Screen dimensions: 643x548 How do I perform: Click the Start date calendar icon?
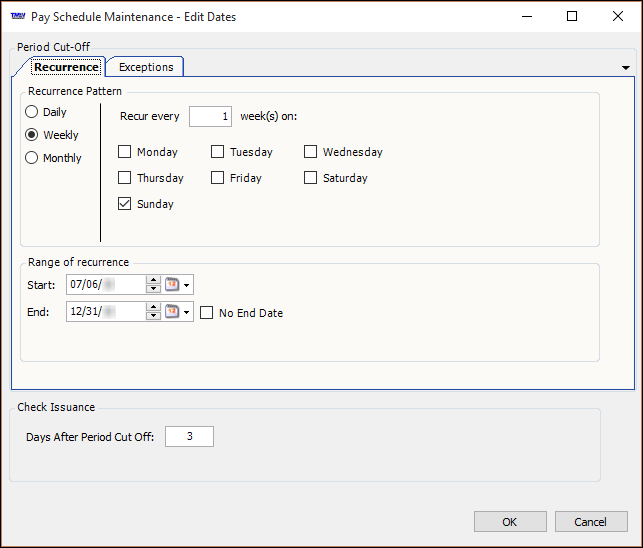pyautogui.click(x=171, y=285)
